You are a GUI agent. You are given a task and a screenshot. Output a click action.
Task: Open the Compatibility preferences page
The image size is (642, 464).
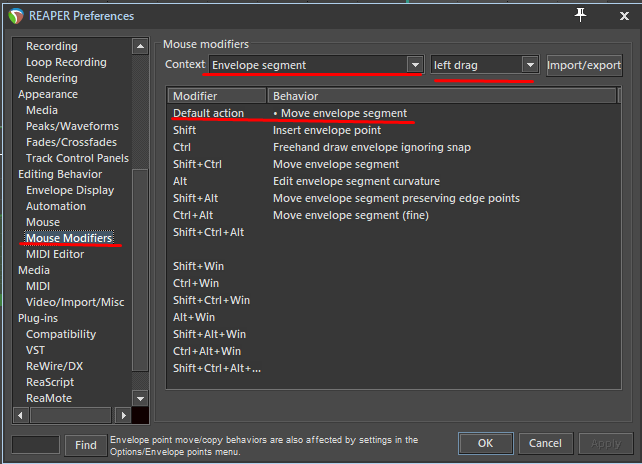coord(61,334)
